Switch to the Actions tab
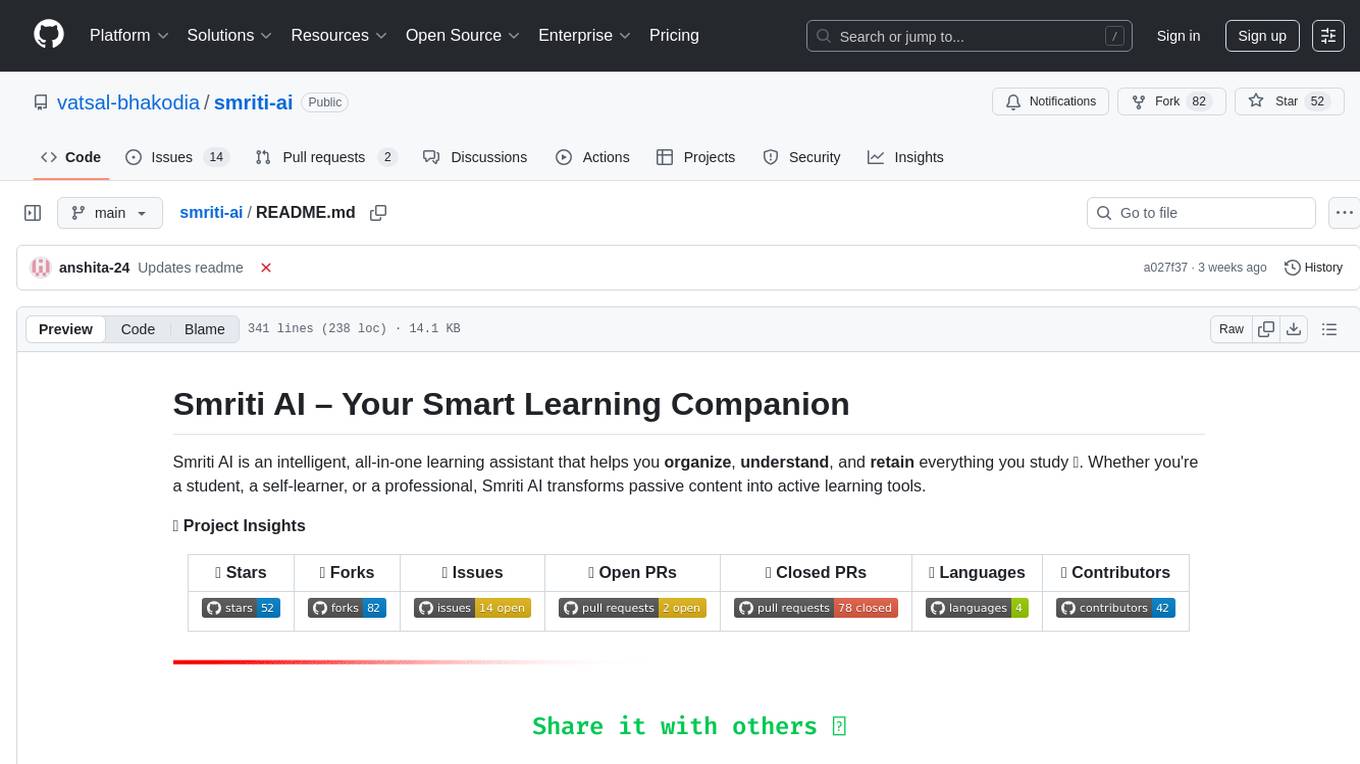Viewport: 1360px width, 764px height. (x=592, y=157)
